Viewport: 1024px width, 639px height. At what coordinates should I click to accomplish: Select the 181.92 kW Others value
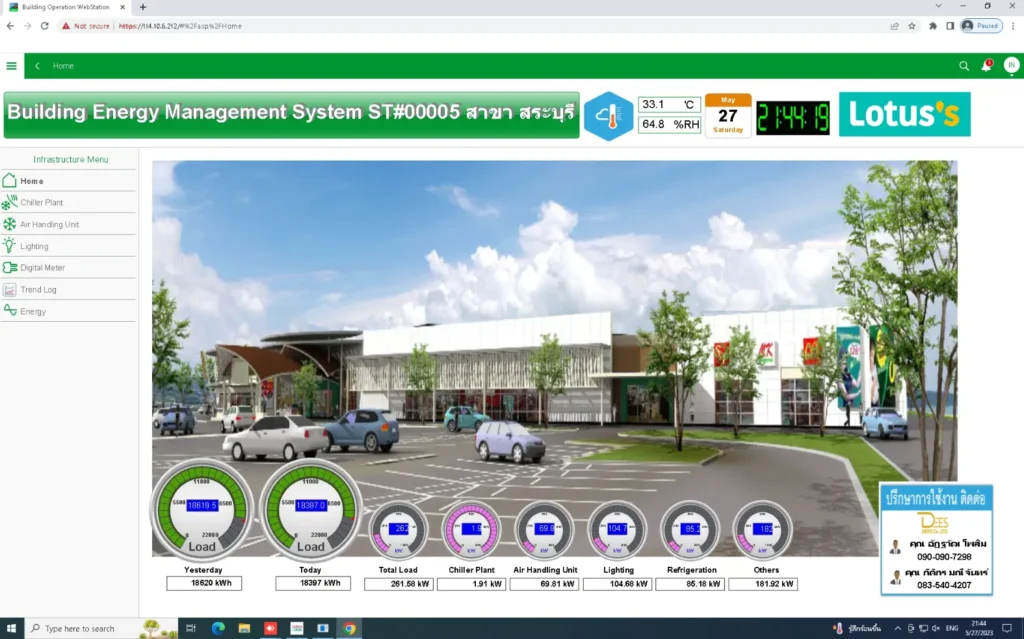click(763, 584)
